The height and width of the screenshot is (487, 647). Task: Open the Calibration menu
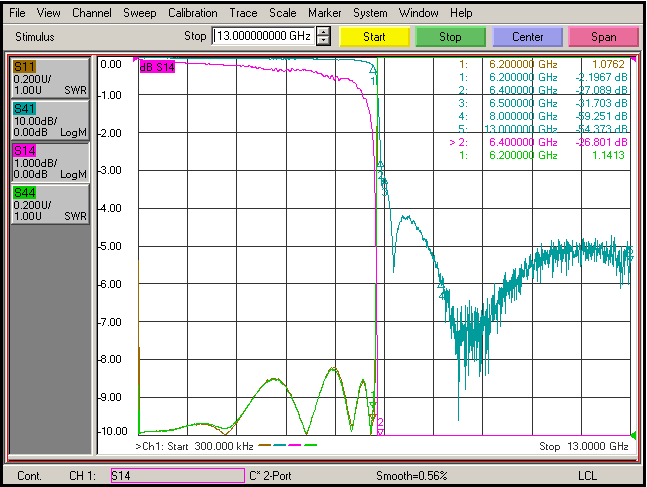193,13
